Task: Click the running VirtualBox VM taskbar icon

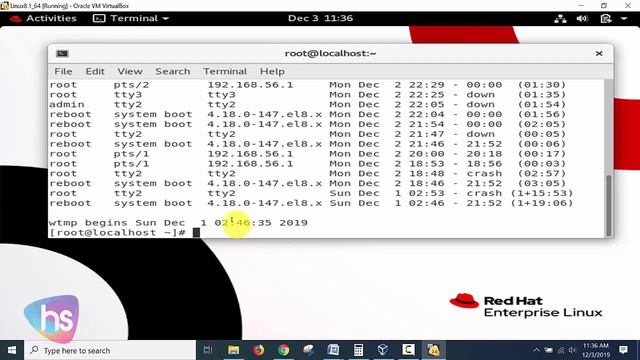Action: click(433, 350)
